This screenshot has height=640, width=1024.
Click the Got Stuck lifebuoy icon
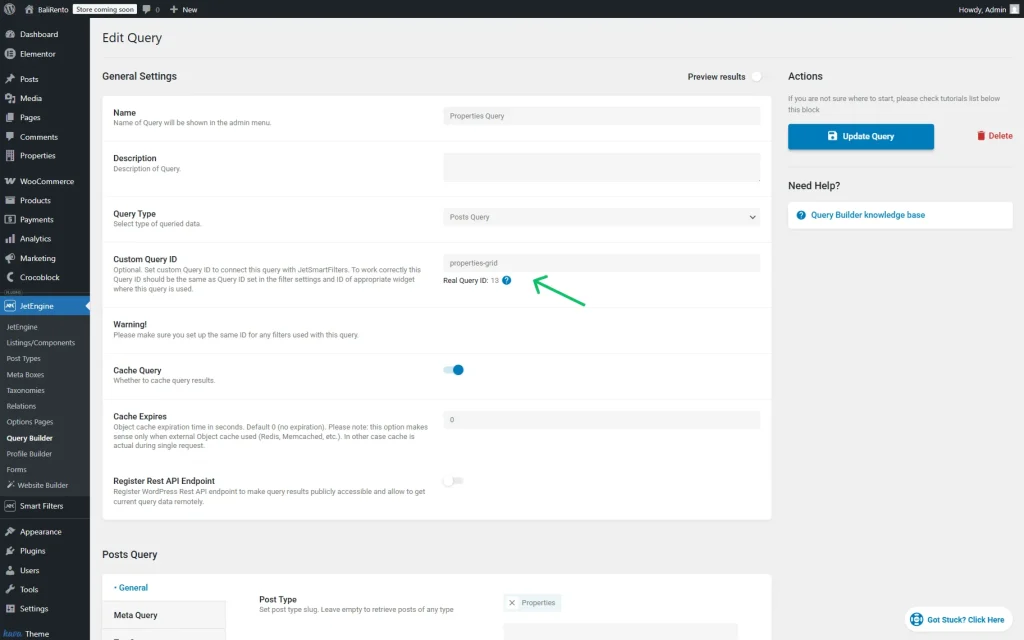916,619
